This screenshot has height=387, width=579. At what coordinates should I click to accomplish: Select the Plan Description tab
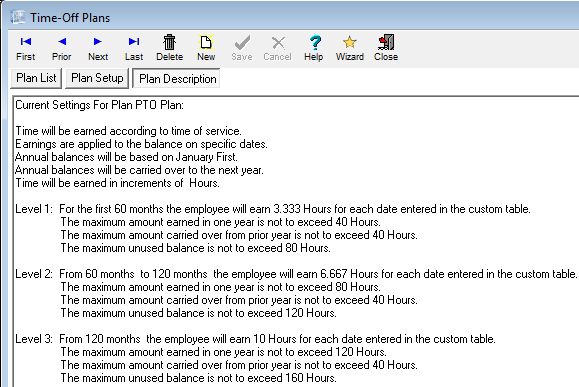[x=177, y=79]
